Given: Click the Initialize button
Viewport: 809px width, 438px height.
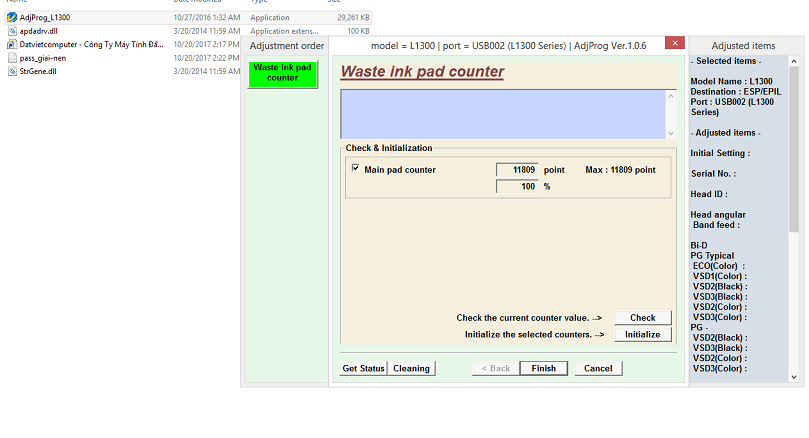Looking at the screenshot, I should click(642, 334).
